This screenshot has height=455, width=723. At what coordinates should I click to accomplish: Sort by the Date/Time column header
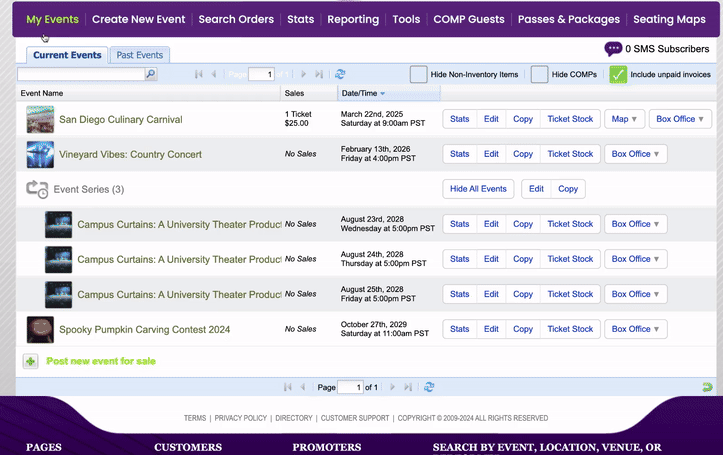[360, 93]
